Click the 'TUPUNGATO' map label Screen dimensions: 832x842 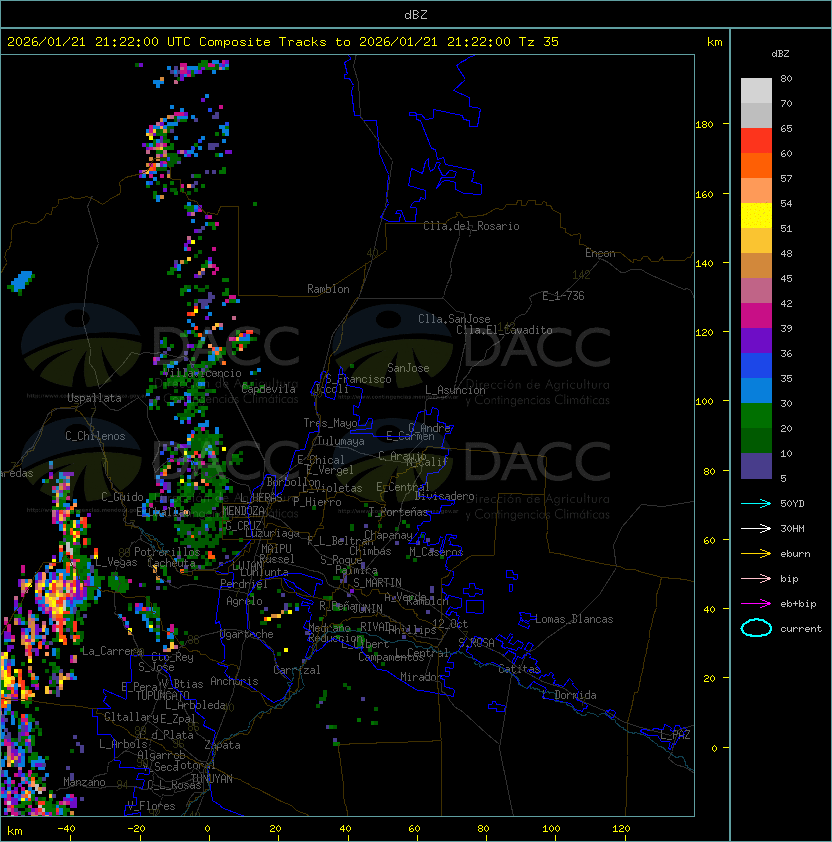(x=162, y=695)
